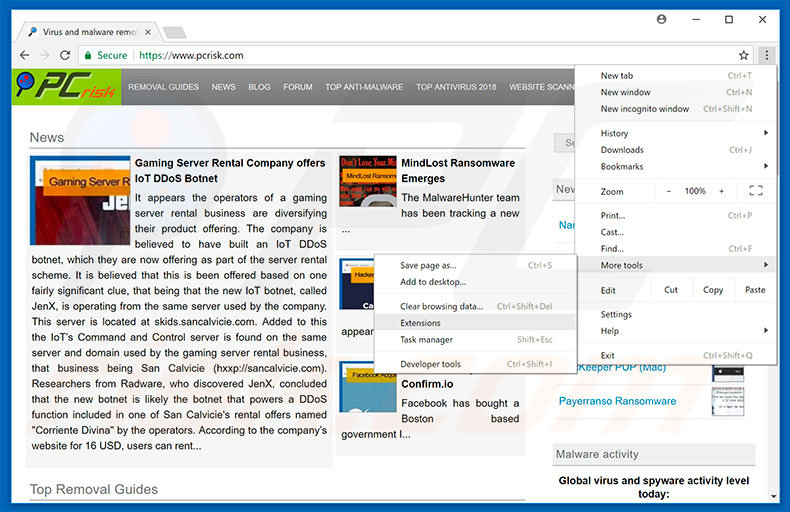The height and width of the screenshot is (512, 790).
Task: Select Add to desktop... in submenu
Action: [x=475, y=282]
